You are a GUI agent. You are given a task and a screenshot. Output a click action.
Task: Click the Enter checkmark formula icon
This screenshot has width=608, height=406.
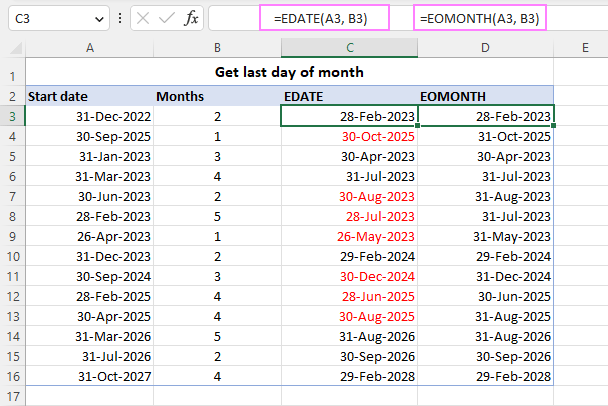167,18
